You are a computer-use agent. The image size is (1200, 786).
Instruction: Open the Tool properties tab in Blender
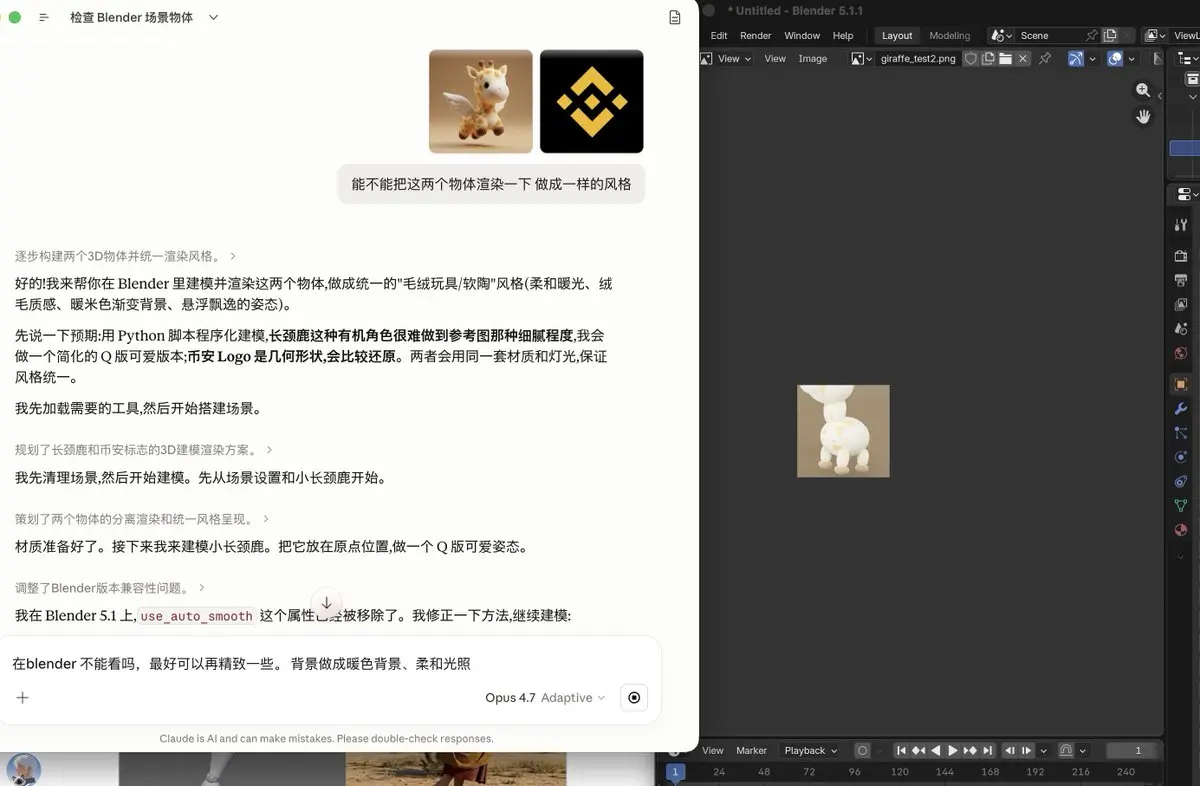[1181, 225]
